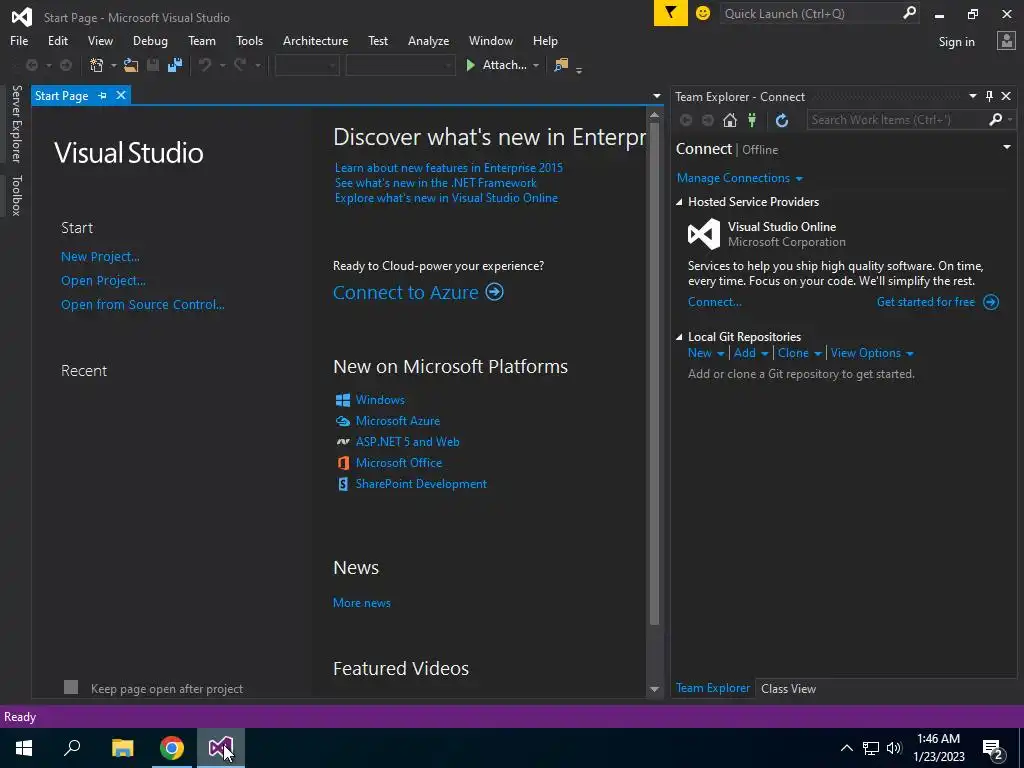Open the Attach debug target dropdown arrow
Screen dimensions: 1024x768
coord(536,65)
